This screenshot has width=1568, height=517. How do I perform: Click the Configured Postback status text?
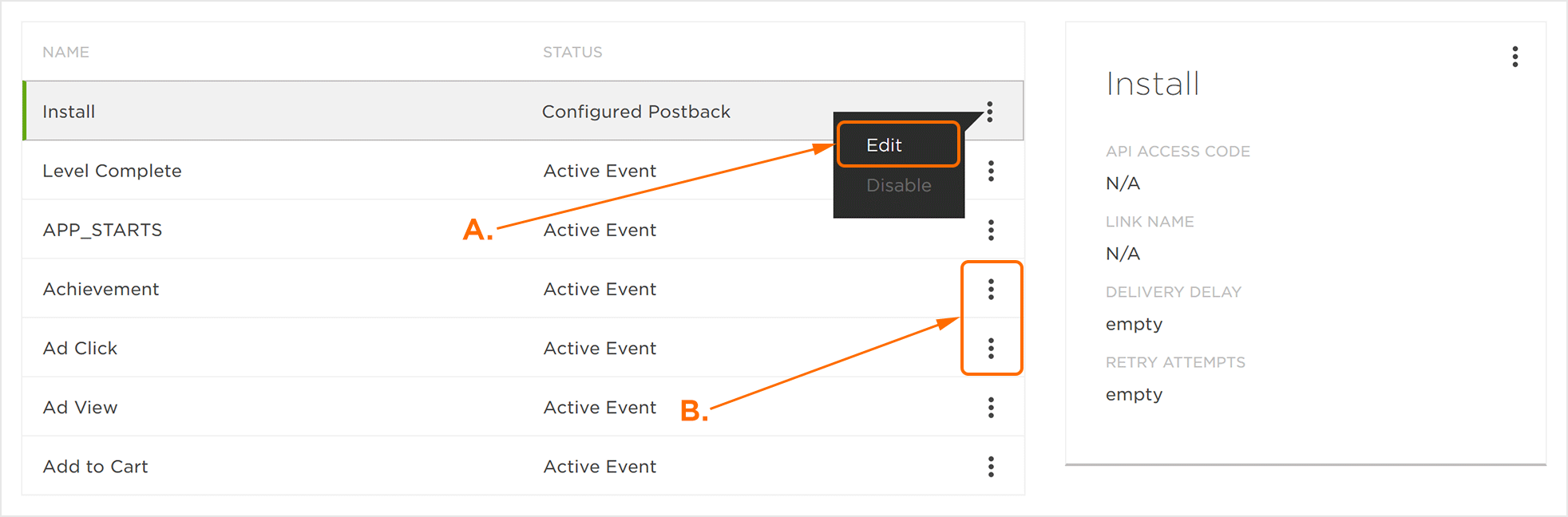tap(636, 112)
